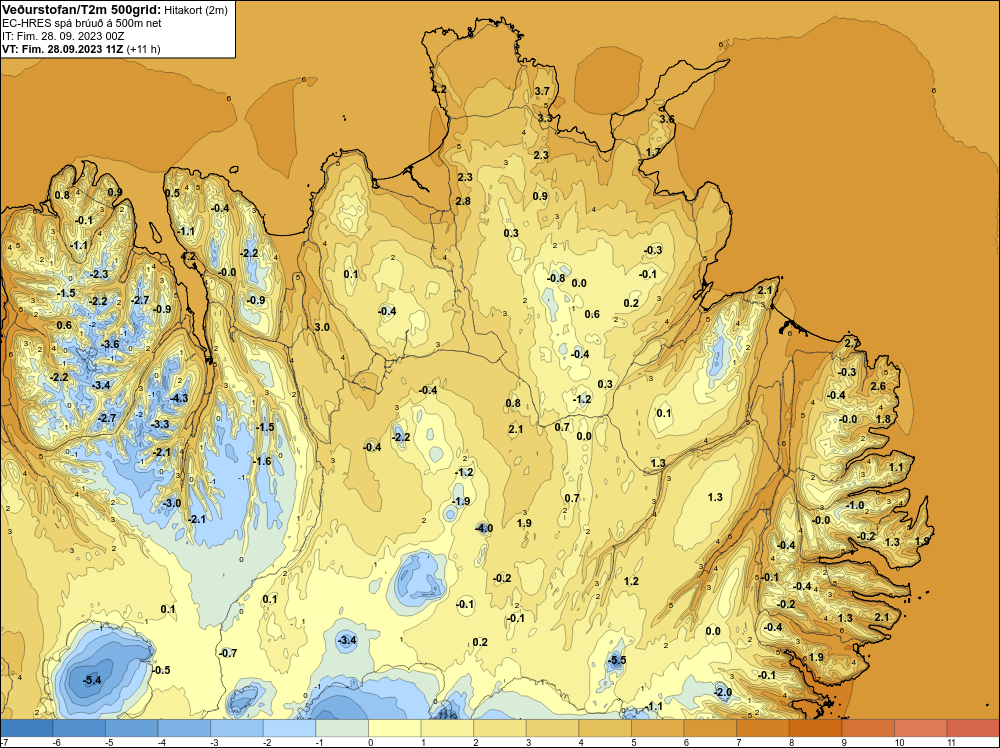Select the pale green swatch between -1 and 0

pyautogui.click(x=342, y=728)
